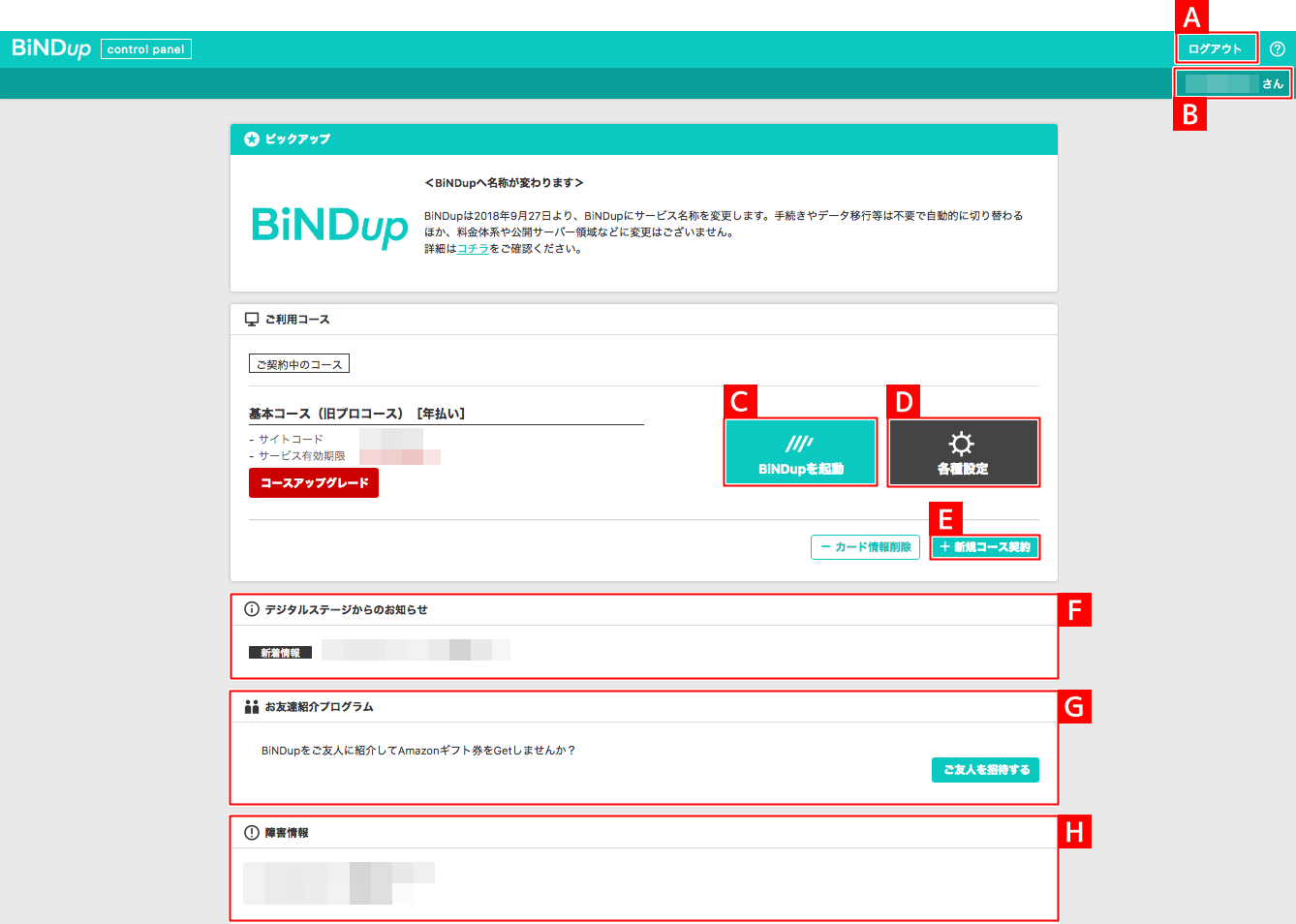Click ログアウト to sign out
Screen dimensions: 1296x924
[1216, 46]
